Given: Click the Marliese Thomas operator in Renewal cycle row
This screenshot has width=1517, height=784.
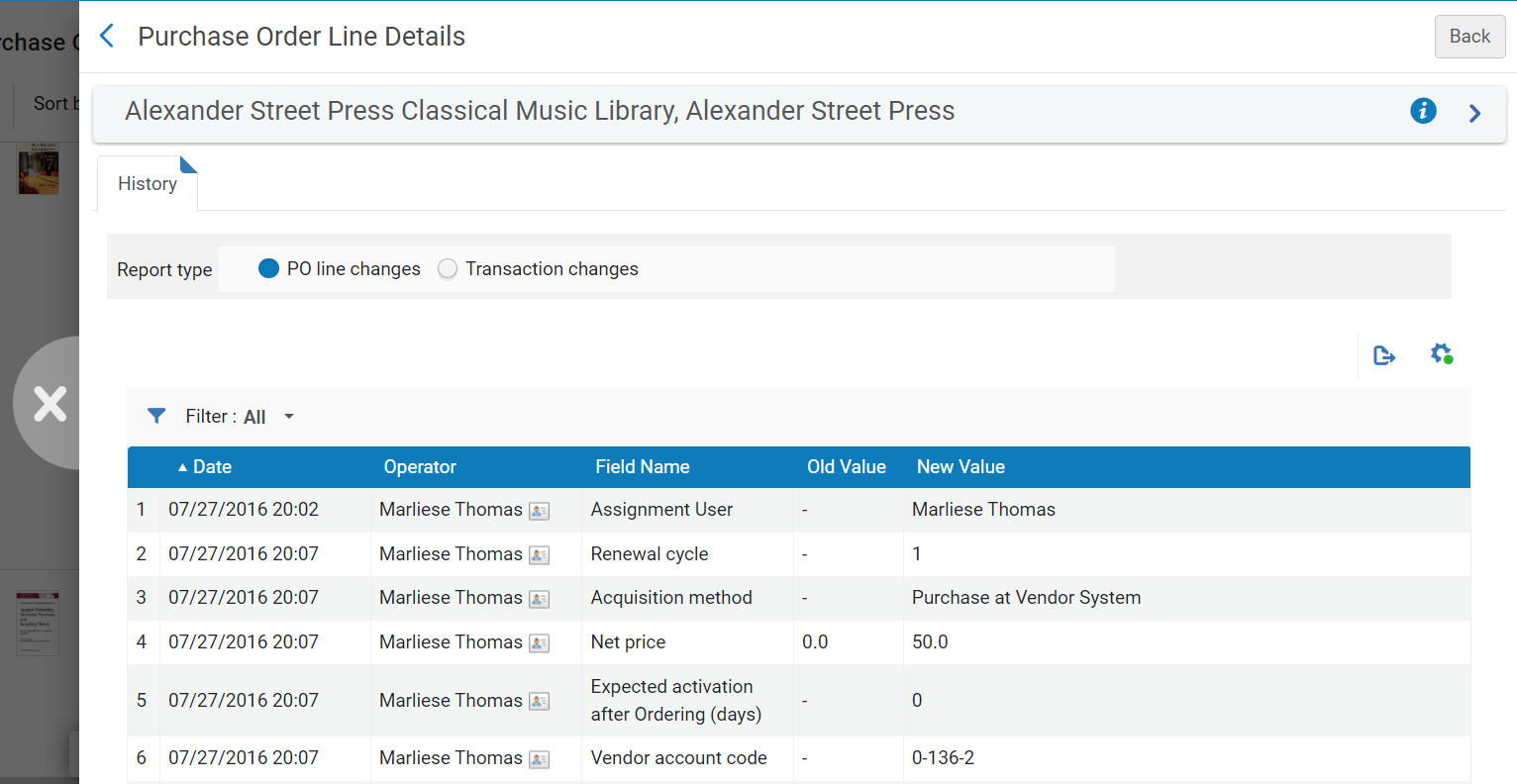Looking at the screenshot, I should [451, 554].
